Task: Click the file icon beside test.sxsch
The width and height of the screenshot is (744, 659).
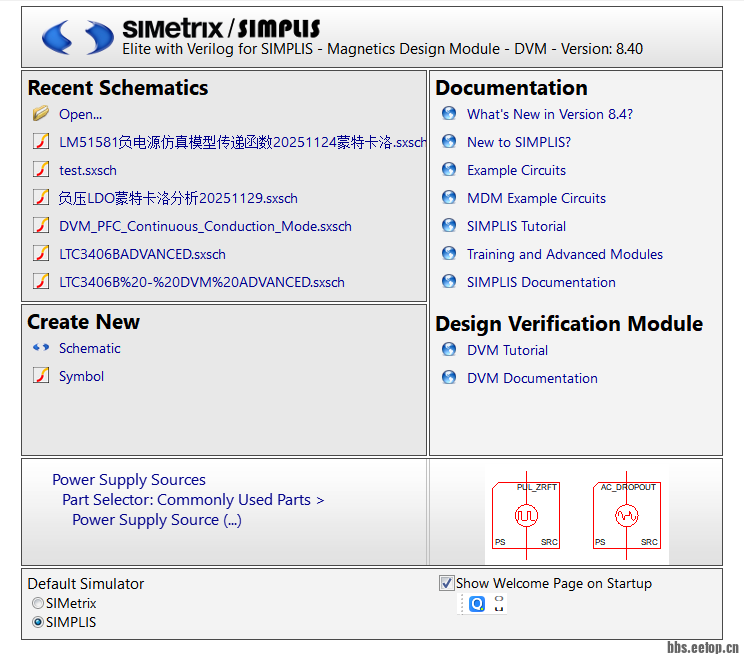Action: 40,170
